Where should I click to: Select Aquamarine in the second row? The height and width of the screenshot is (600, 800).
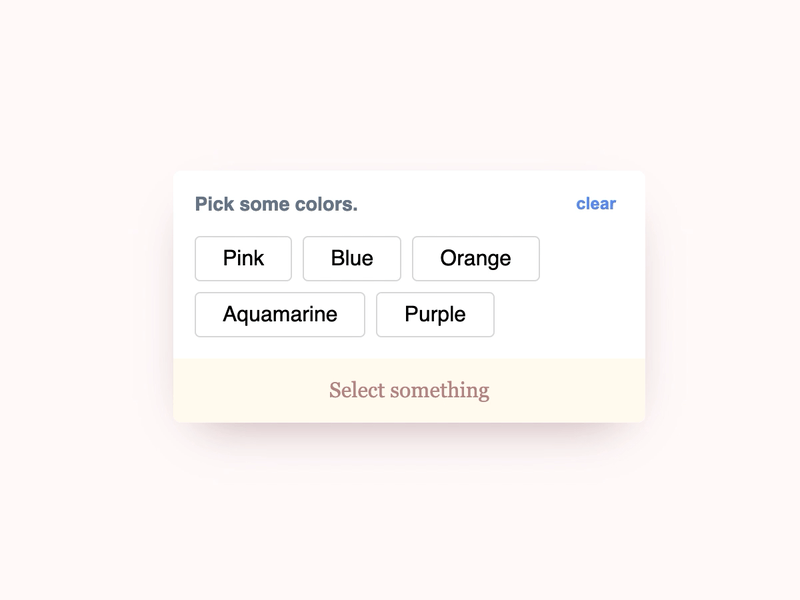(x=279, y=314)
